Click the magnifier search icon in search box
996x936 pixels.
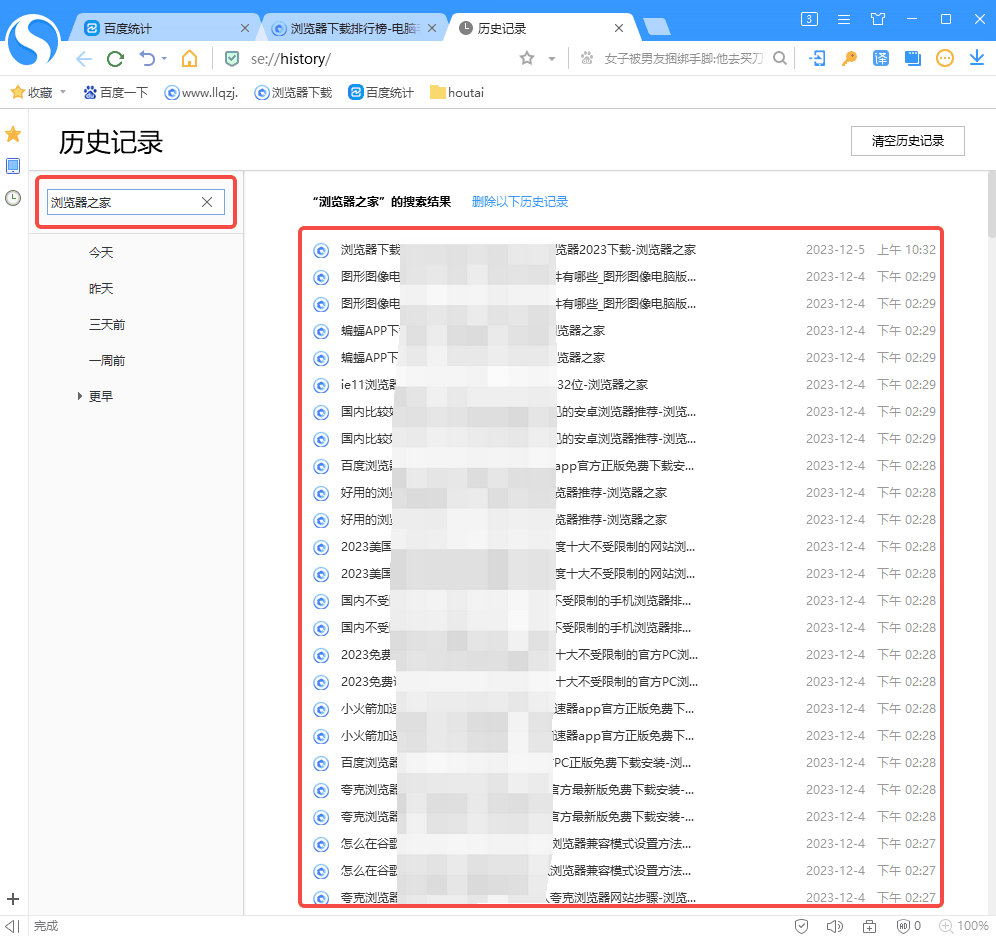pos(780,59)
